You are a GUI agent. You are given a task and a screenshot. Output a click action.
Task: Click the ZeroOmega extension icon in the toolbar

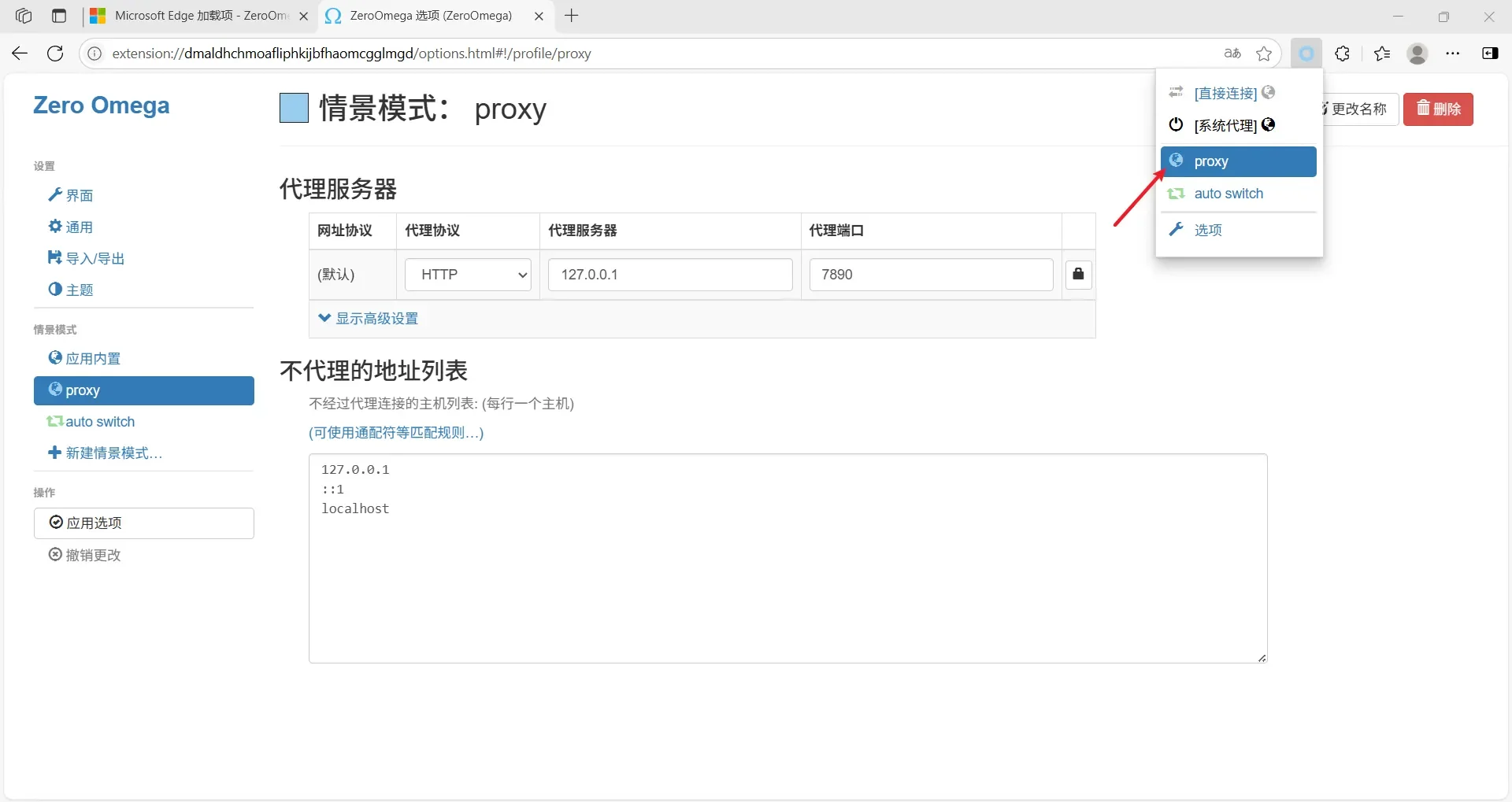(x=1306, y=53)
